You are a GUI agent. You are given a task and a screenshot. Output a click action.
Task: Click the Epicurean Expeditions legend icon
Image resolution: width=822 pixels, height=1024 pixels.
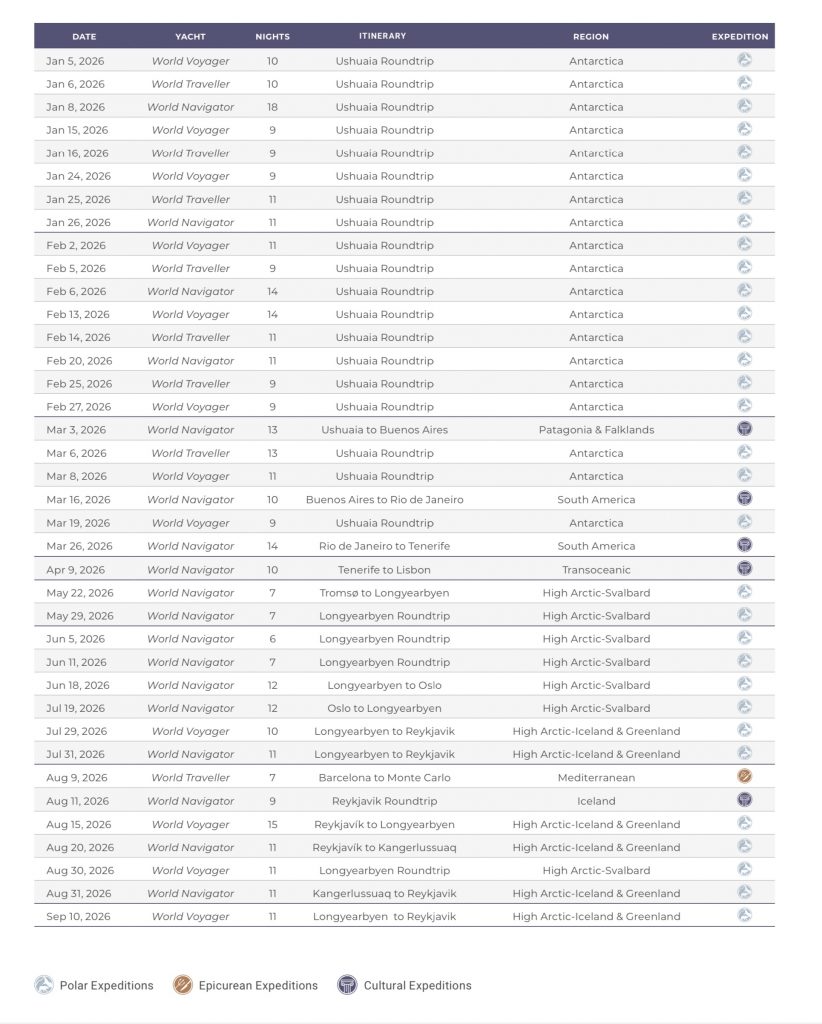tap(181, 985)
